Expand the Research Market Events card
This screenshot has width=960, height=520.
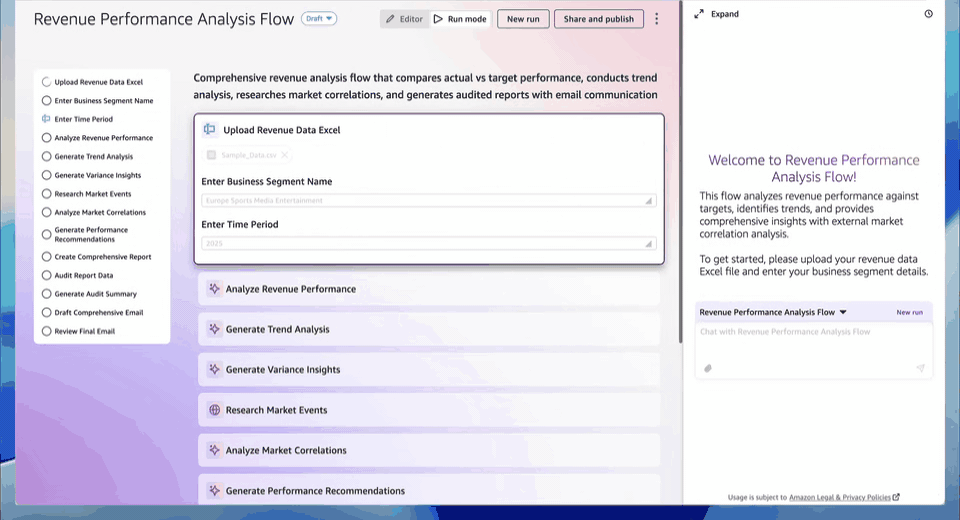(x=429, y=410)
